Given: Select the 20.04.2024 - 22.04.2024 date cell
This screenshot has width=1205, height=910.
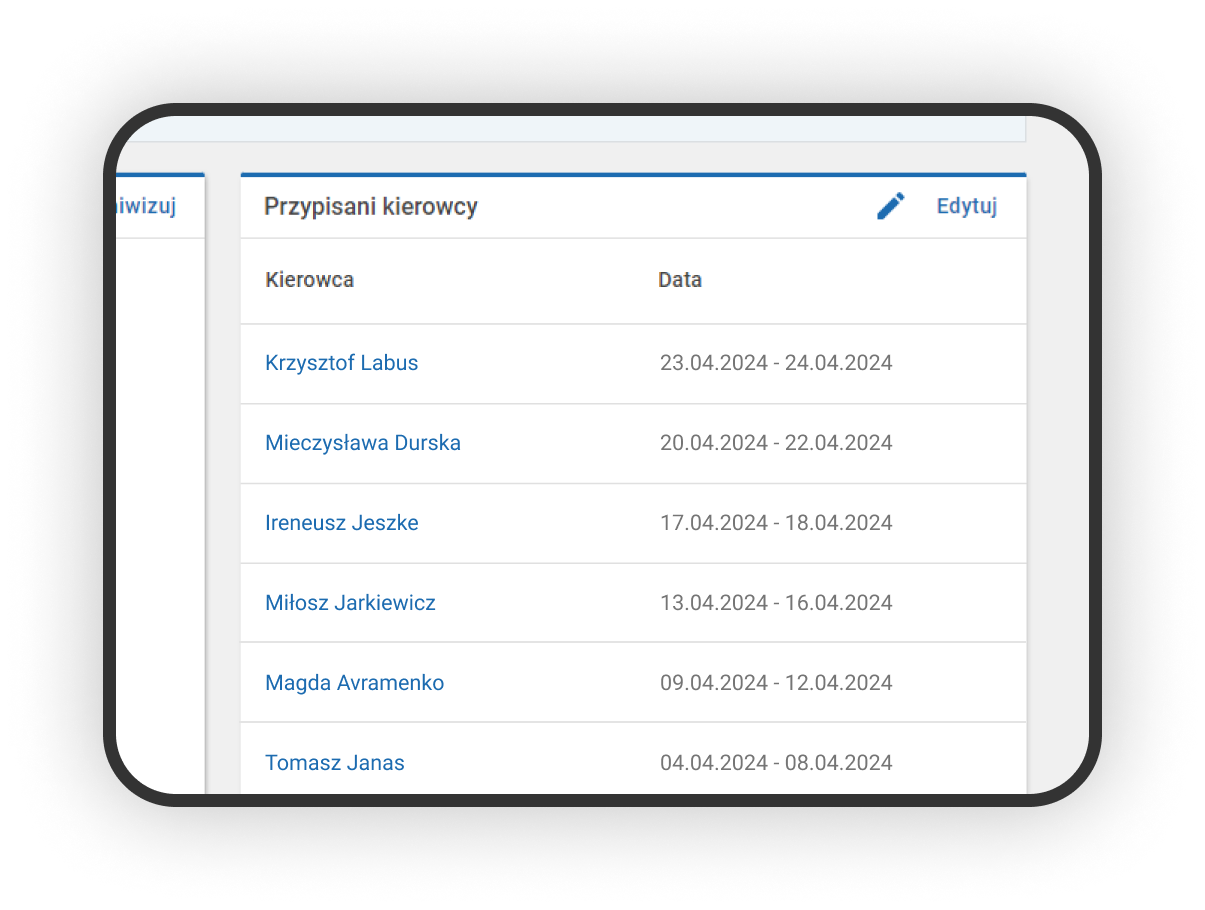Looking at the screenshot, I should pyautogui.click(x=776, y=443).
